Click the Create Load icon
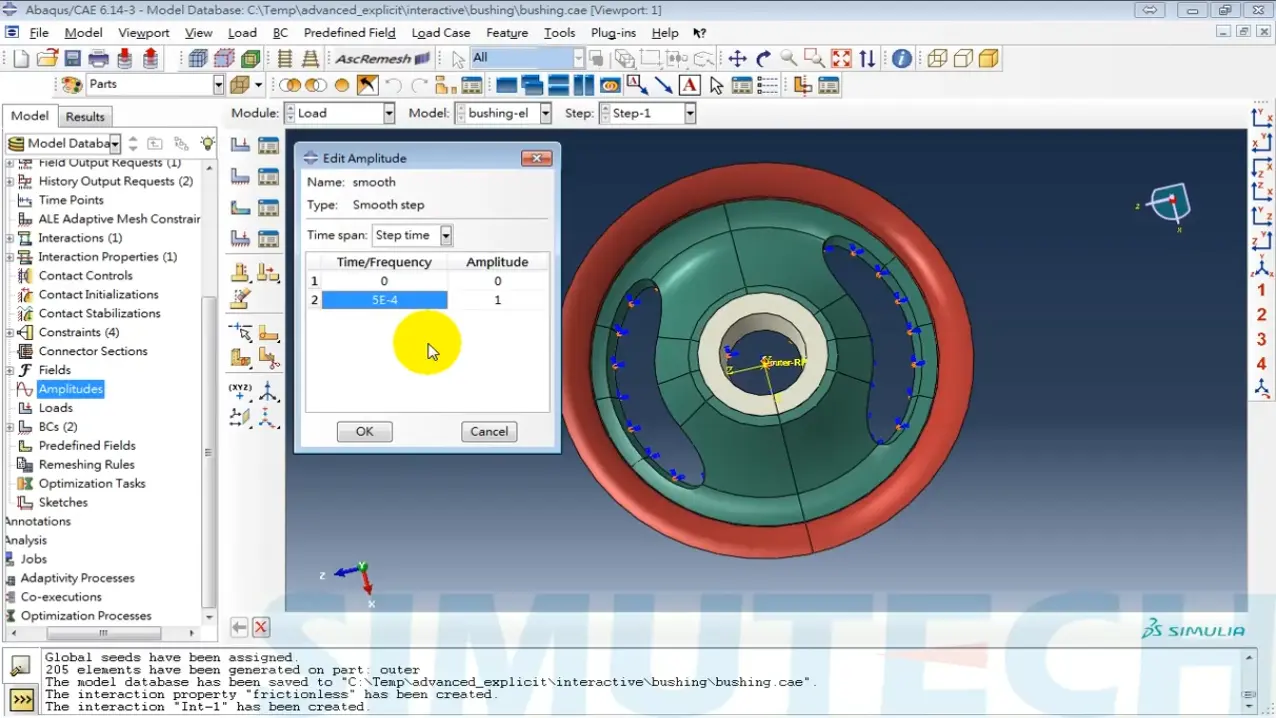The width and height of the screenshot is (1276, 718). click(x=241, y=146)
